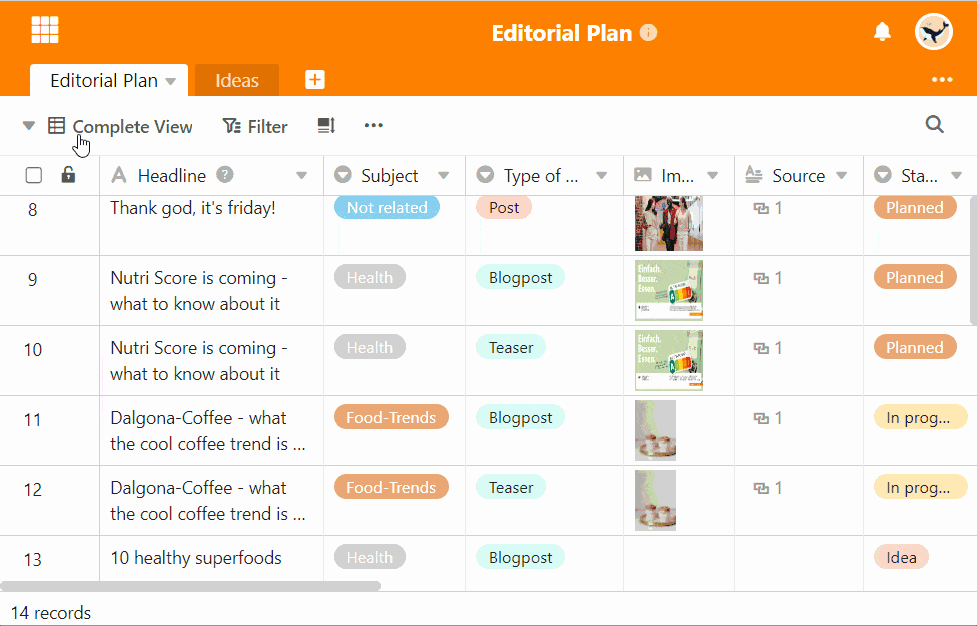Open the Source column dropdown arrow
Screen dimensions: 977x626
pos(842,176)
